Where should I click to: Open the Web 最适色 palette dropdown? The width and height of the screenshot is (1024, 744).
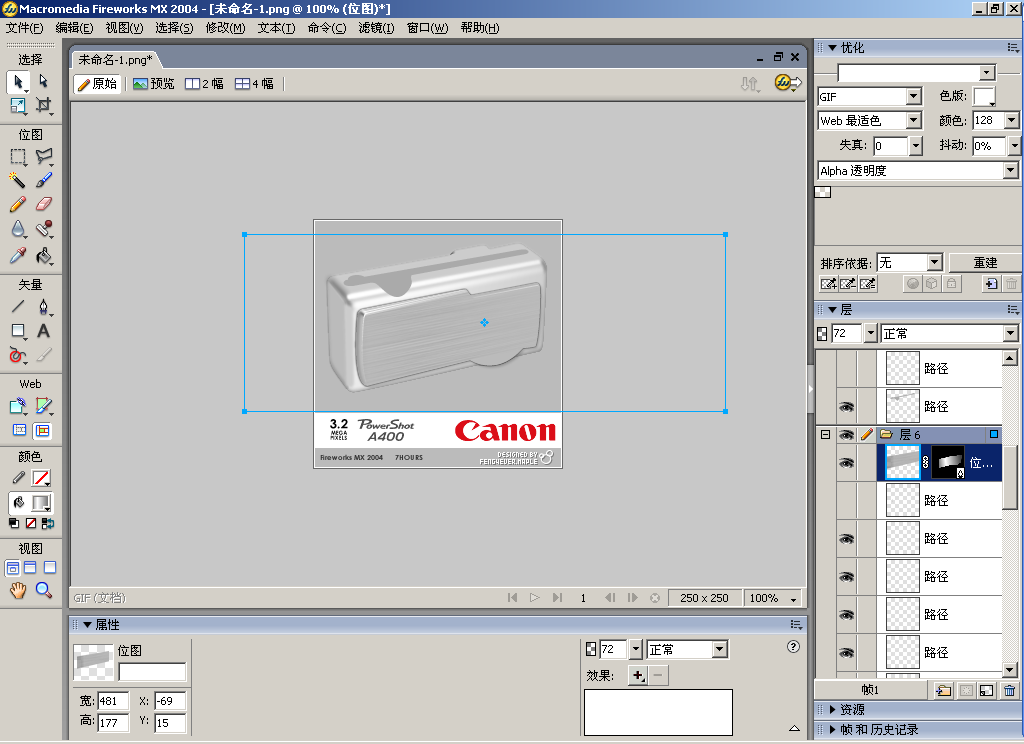(x=914, y=121)
